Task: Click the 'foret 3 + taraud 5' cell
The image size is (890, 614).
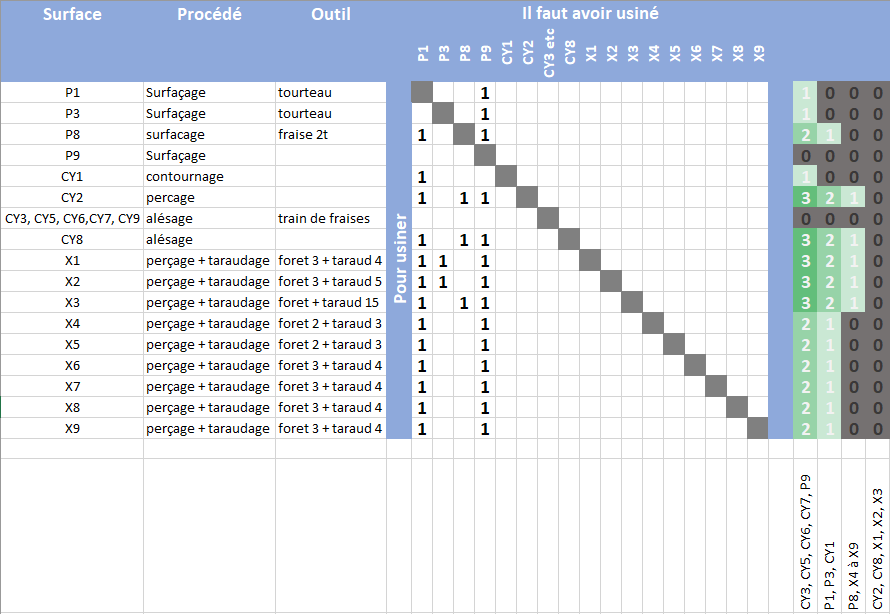Action: [330, 281]
